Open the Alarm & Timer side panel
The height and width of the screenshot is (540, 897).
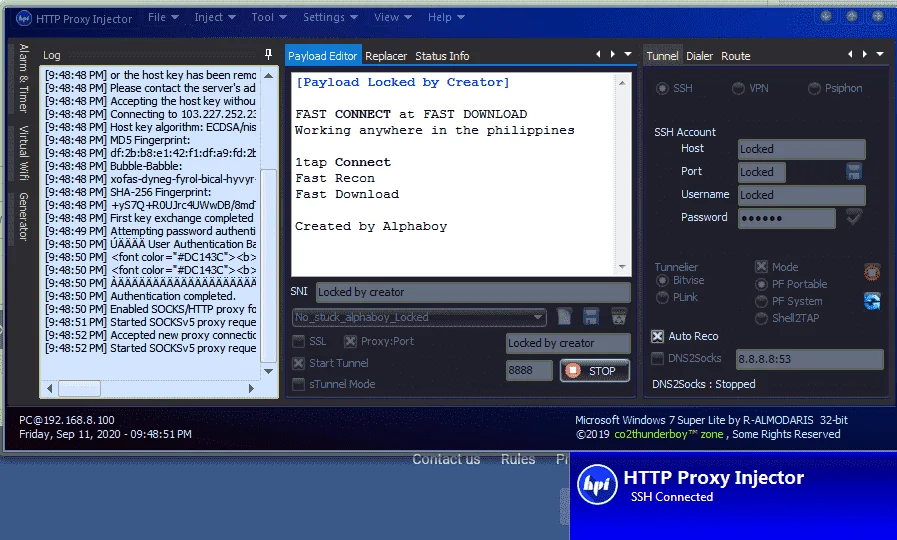pos(23,78)
